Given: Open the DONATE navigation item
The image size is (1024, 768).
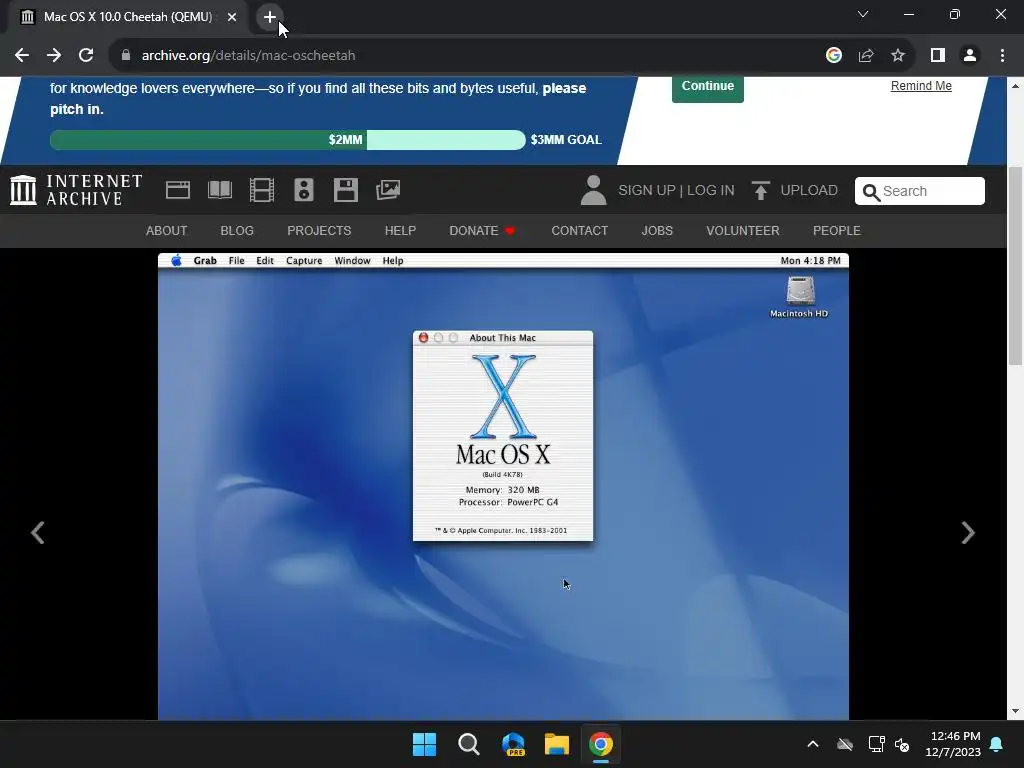Looking at the screenshot, I should (x=482, y=231).
